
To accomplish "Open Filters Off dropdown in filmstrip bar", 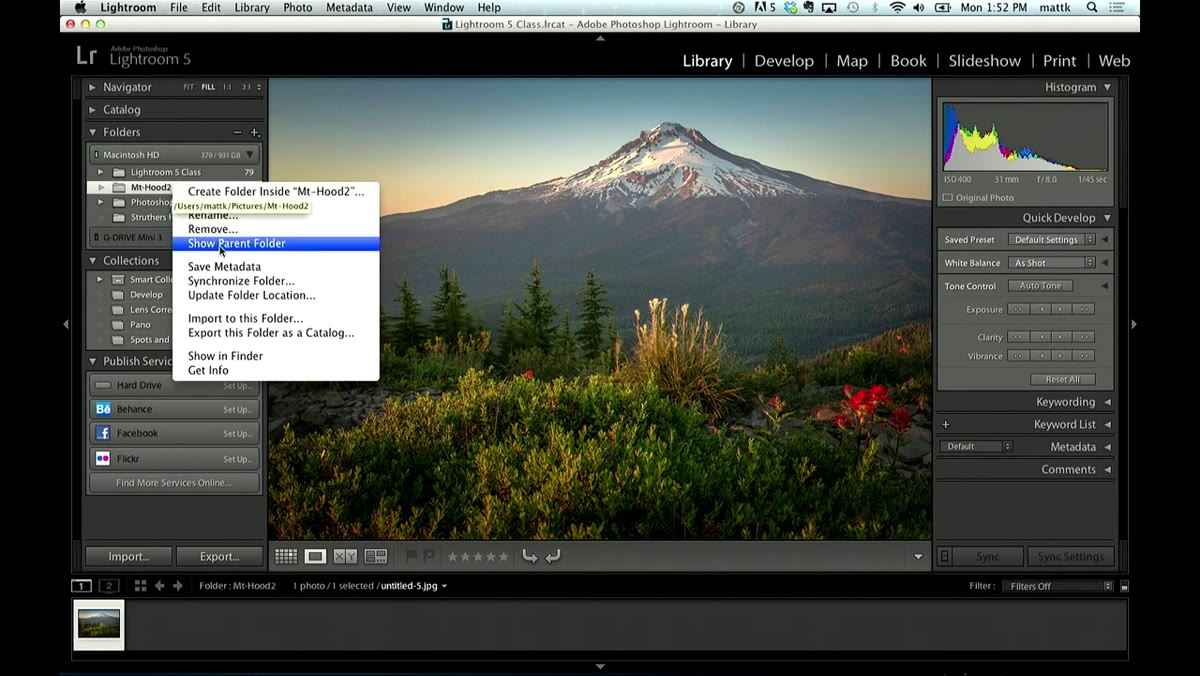I will (1058, 586).
